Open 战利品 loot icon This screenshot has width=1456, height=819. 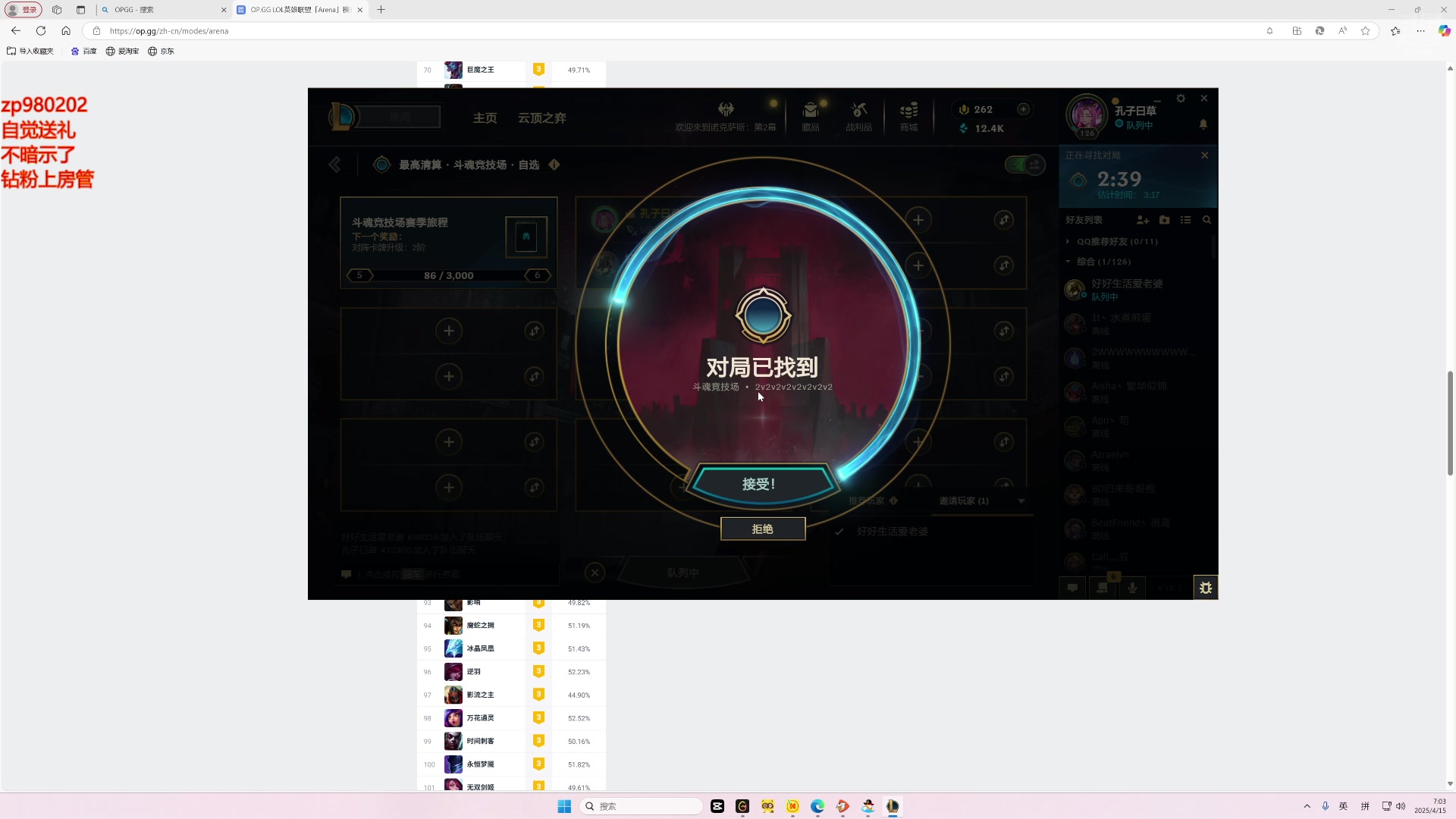(x=858, y=116)
